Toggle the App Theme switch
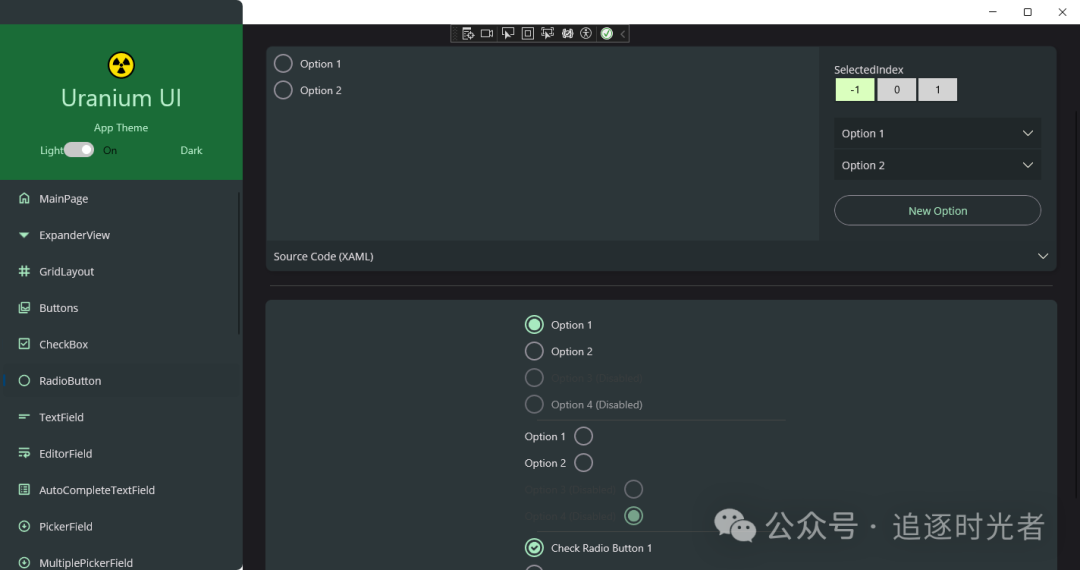 click(x=79, y=150)
